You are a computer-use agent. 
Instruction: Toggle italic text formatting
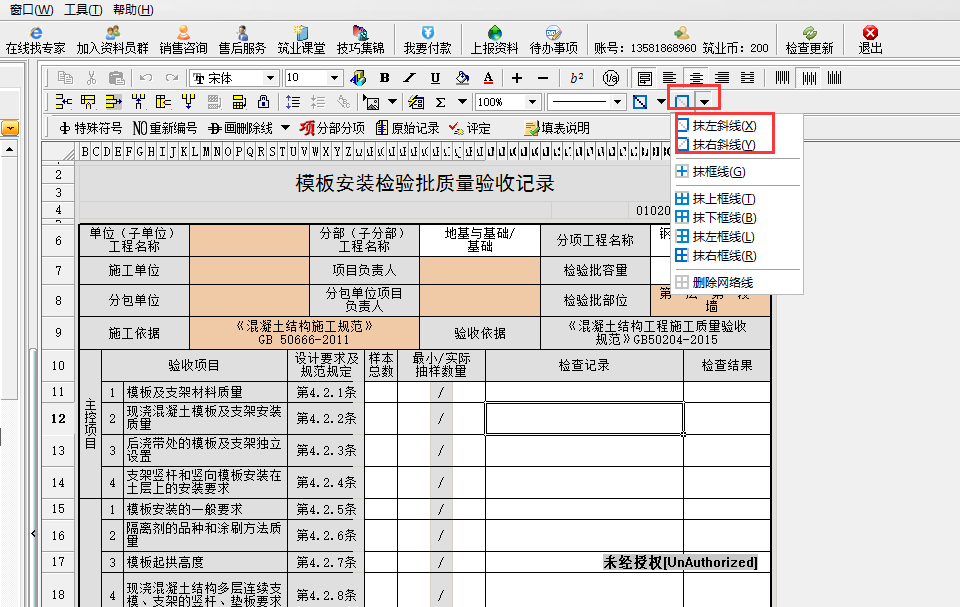pos(410,78)
